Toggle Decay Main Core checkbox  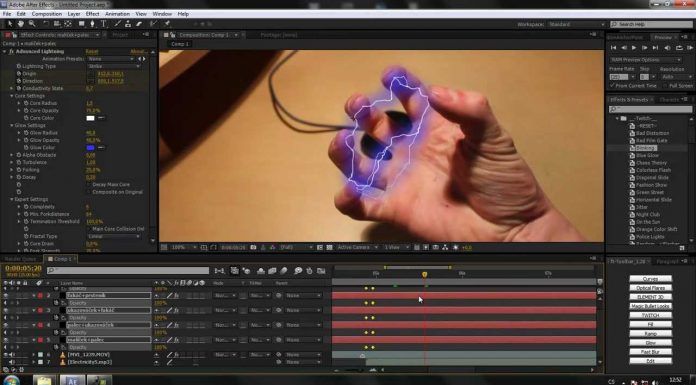pyautogui.click(x=88, y=185)
